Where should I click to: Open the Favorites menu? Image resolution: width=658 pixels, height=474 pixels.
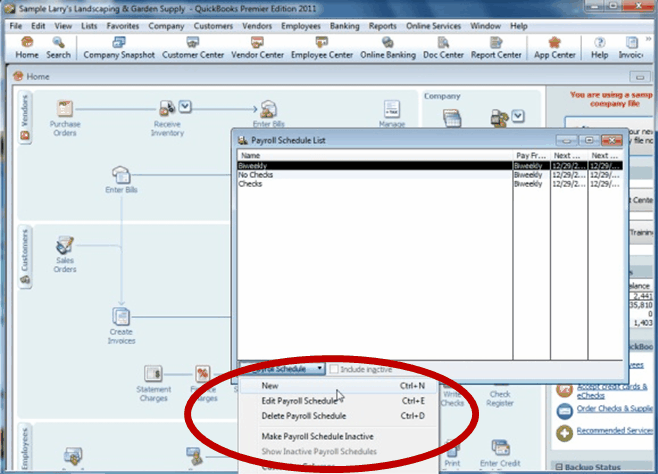click(123, 26)
